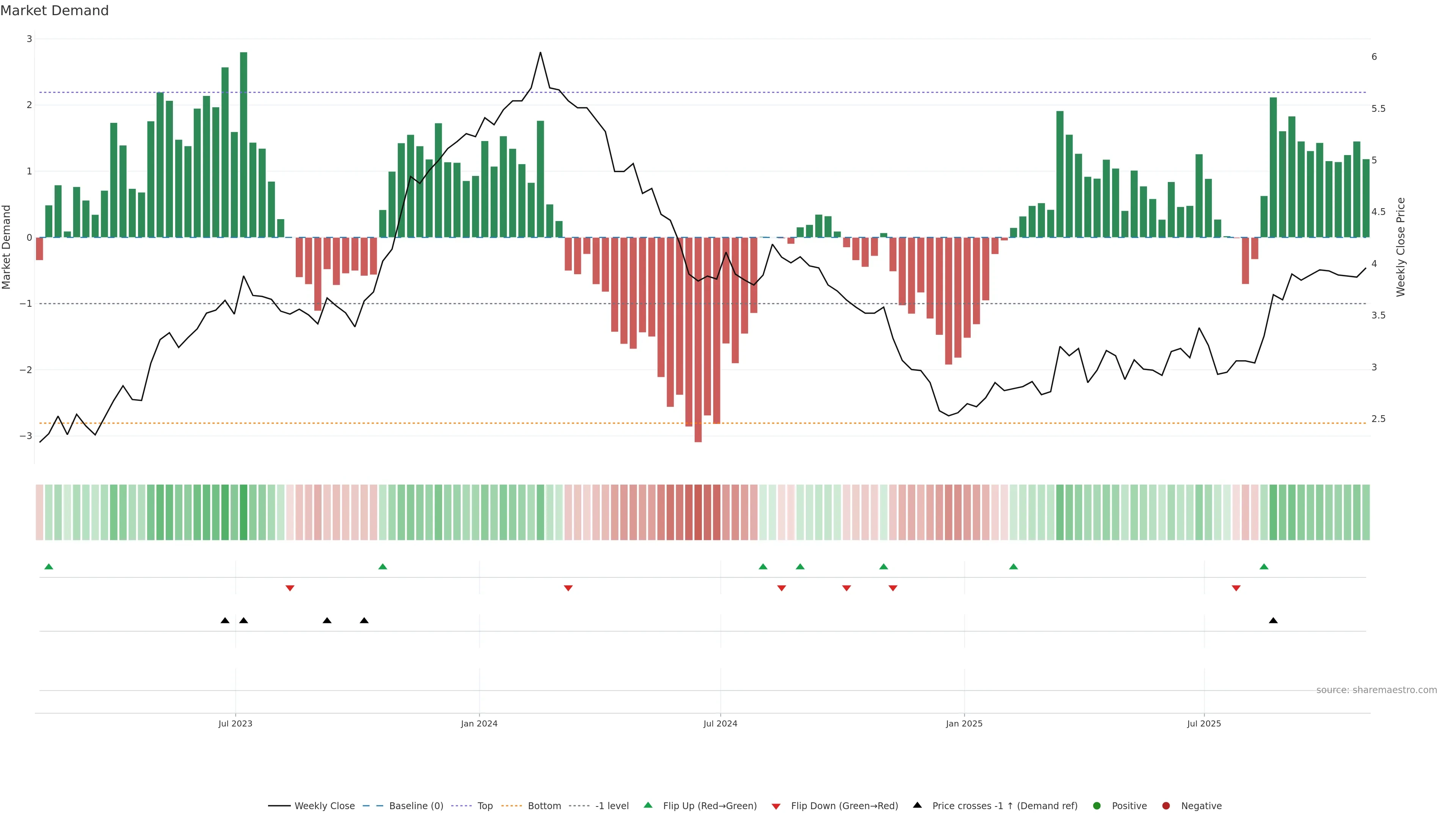Click Negative red circle legend icon

[x=1166, y=805]
